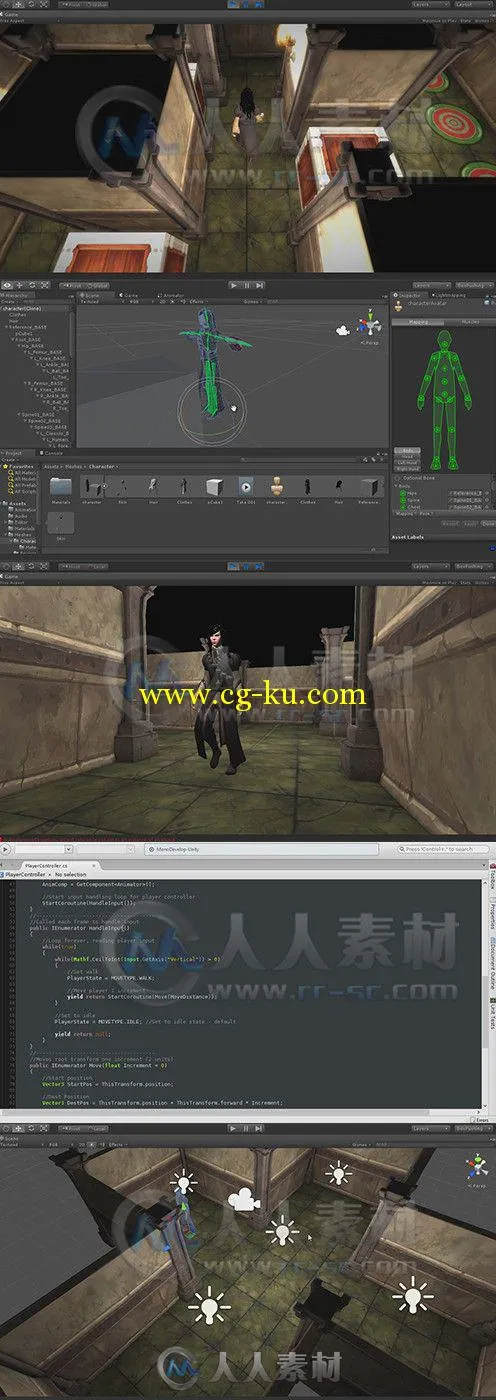Open Layout dropdown in the top Game window
This screenshot has width=496, height=1400.
tap(473, 4)
